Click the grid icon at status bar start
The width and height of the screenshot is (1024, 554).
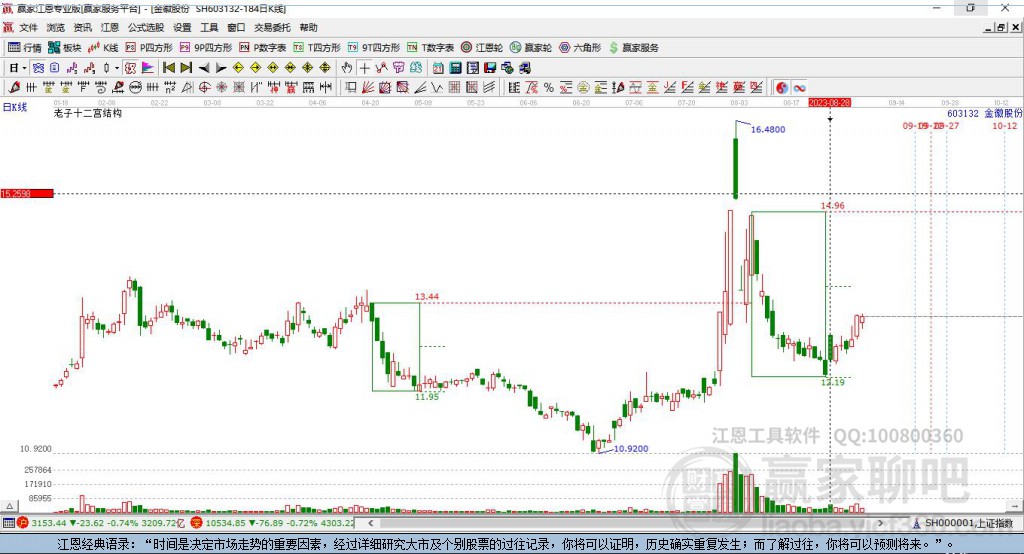pos(8,523)
